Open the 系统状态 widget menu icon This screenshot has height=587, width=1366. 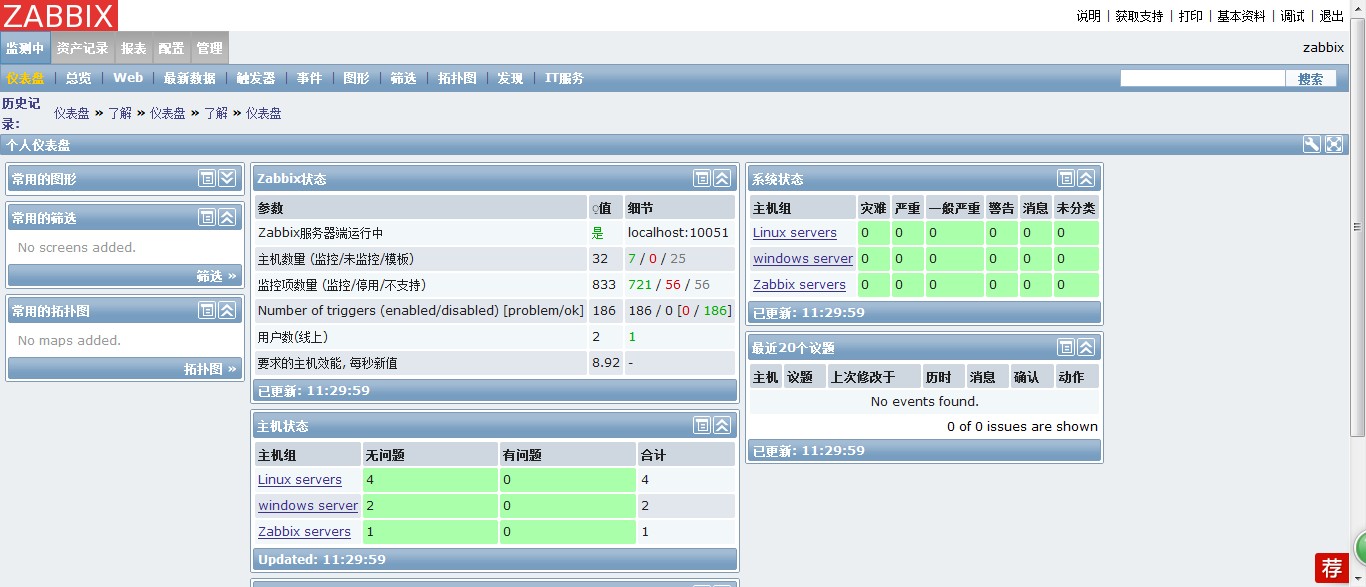tap(1064, 178)
